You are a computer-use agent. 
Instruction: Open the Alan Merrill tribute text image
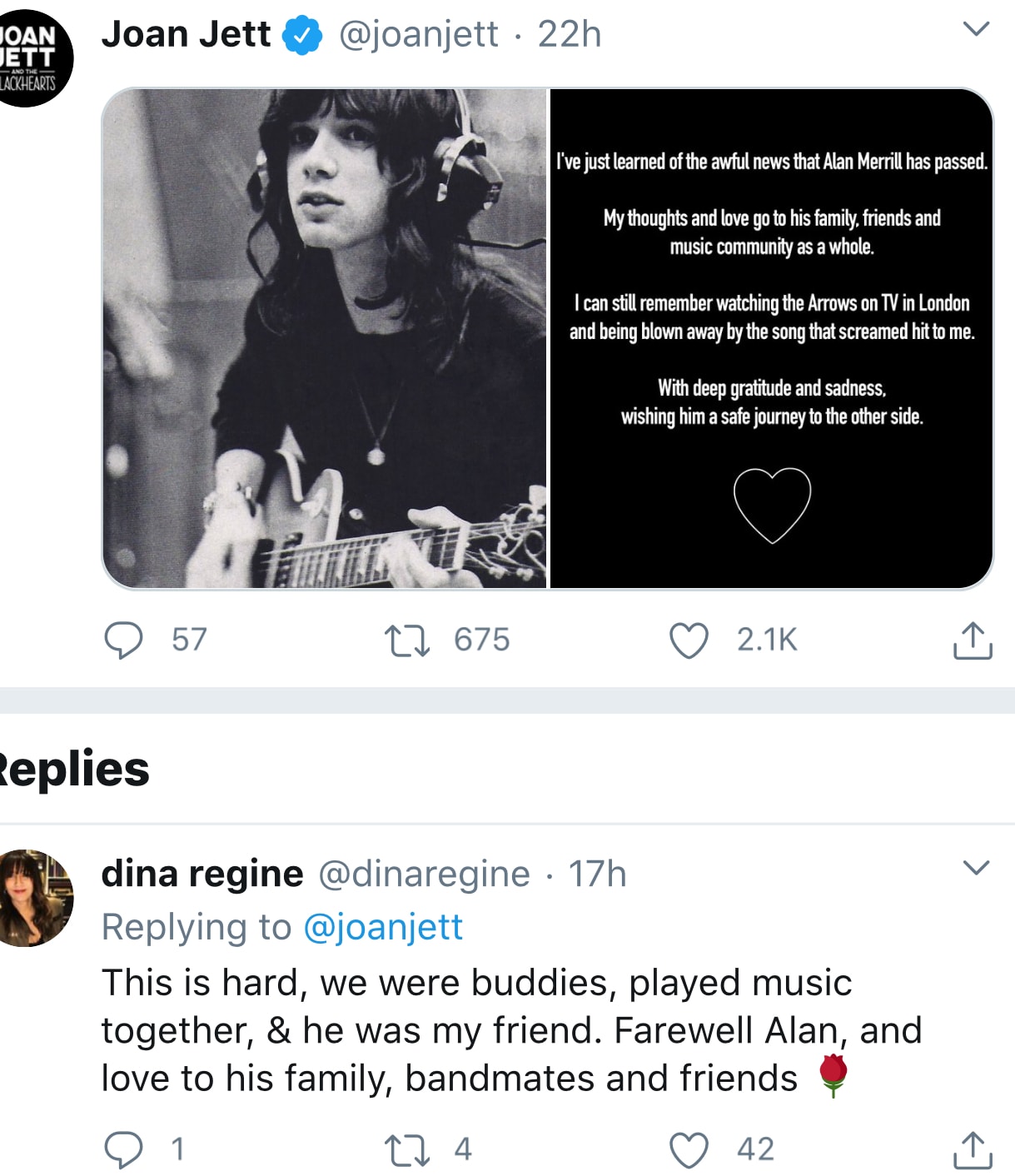(771, 338)
